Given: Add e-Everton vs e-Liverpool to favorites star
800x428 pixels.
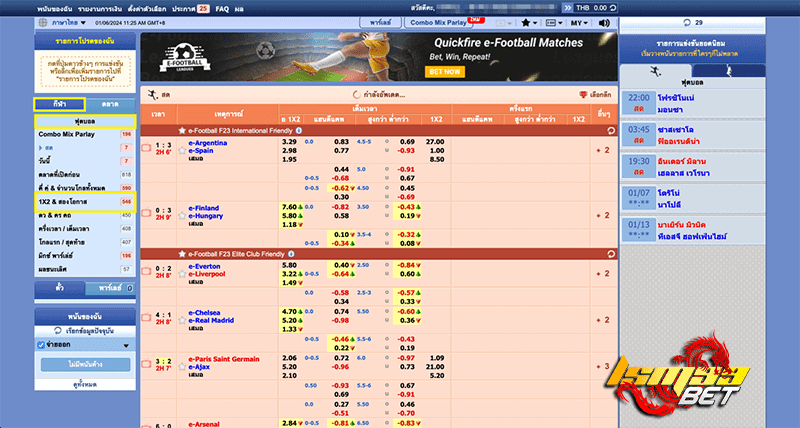Looking at the screenshot, I should point(182,274).
